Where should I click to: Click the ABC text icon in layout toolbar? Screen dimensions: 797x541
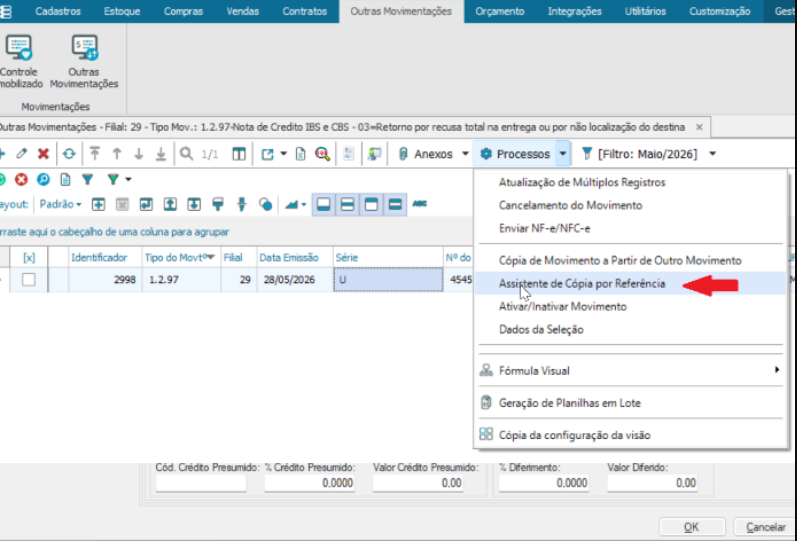pyautogui.click(x=419, y=204)
